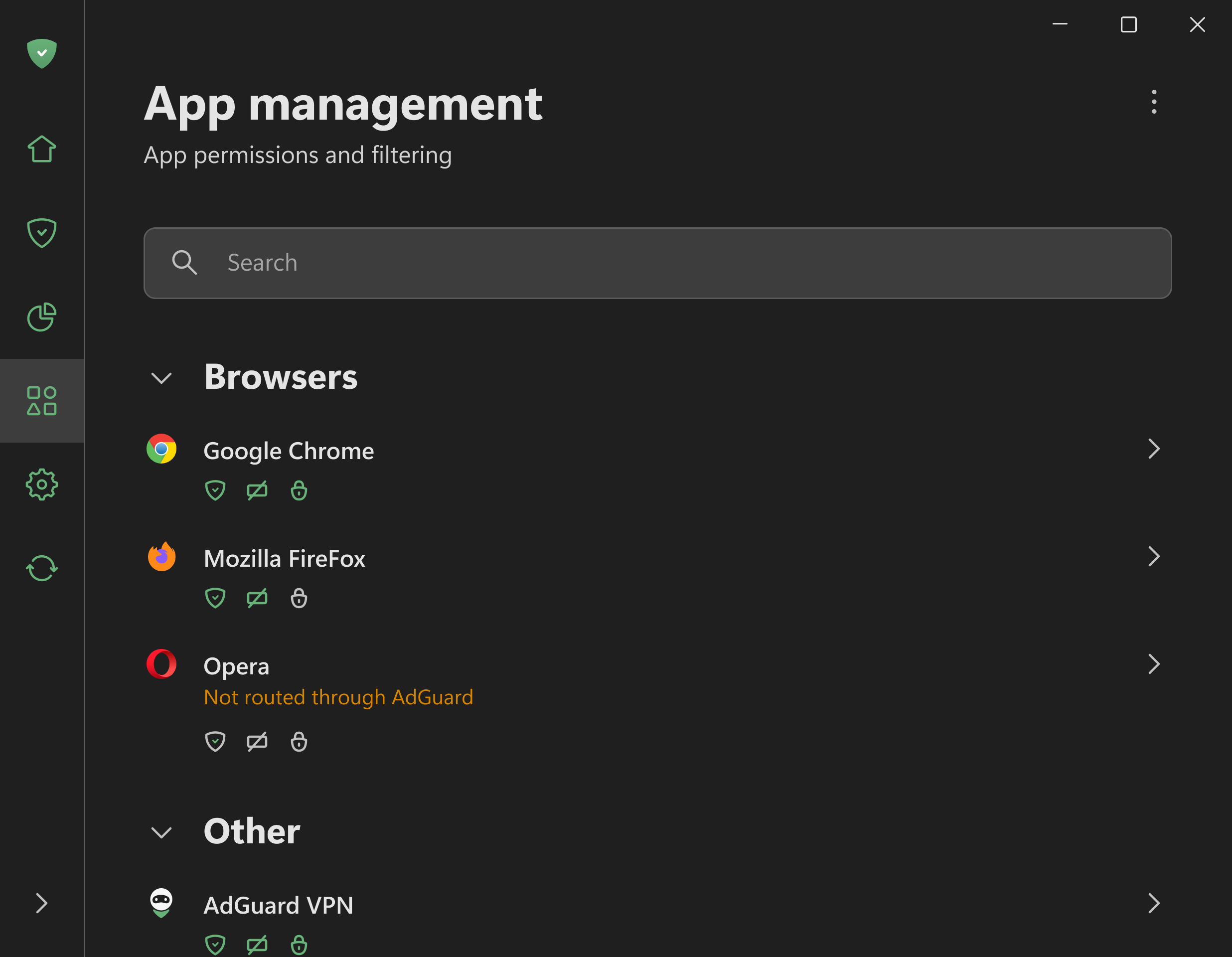Collapse the Other section
Viewport: 1232px width, 957px height.
(161, 832)
